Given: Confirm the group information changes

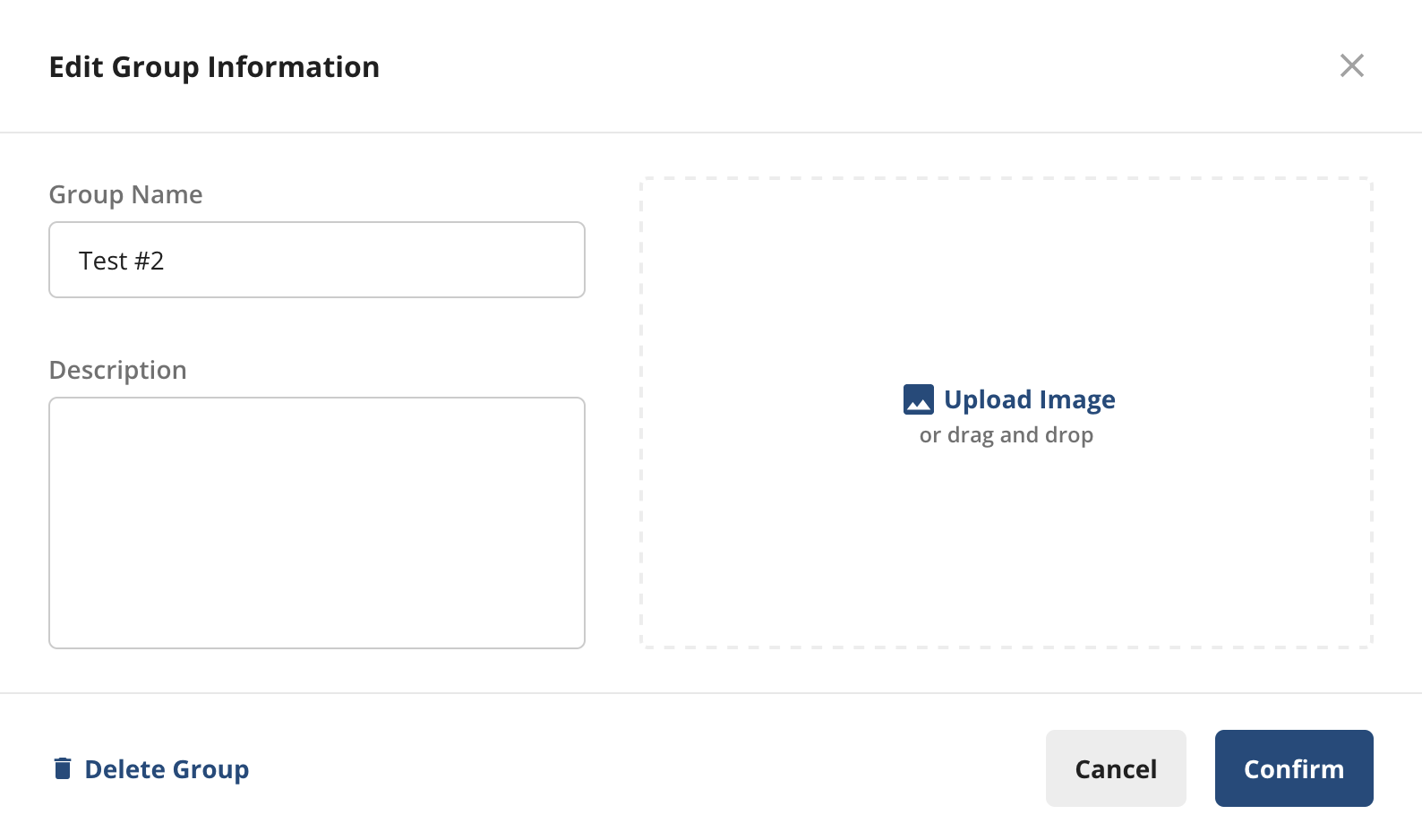Looking at the screenshot, I should coord(1294,768).
